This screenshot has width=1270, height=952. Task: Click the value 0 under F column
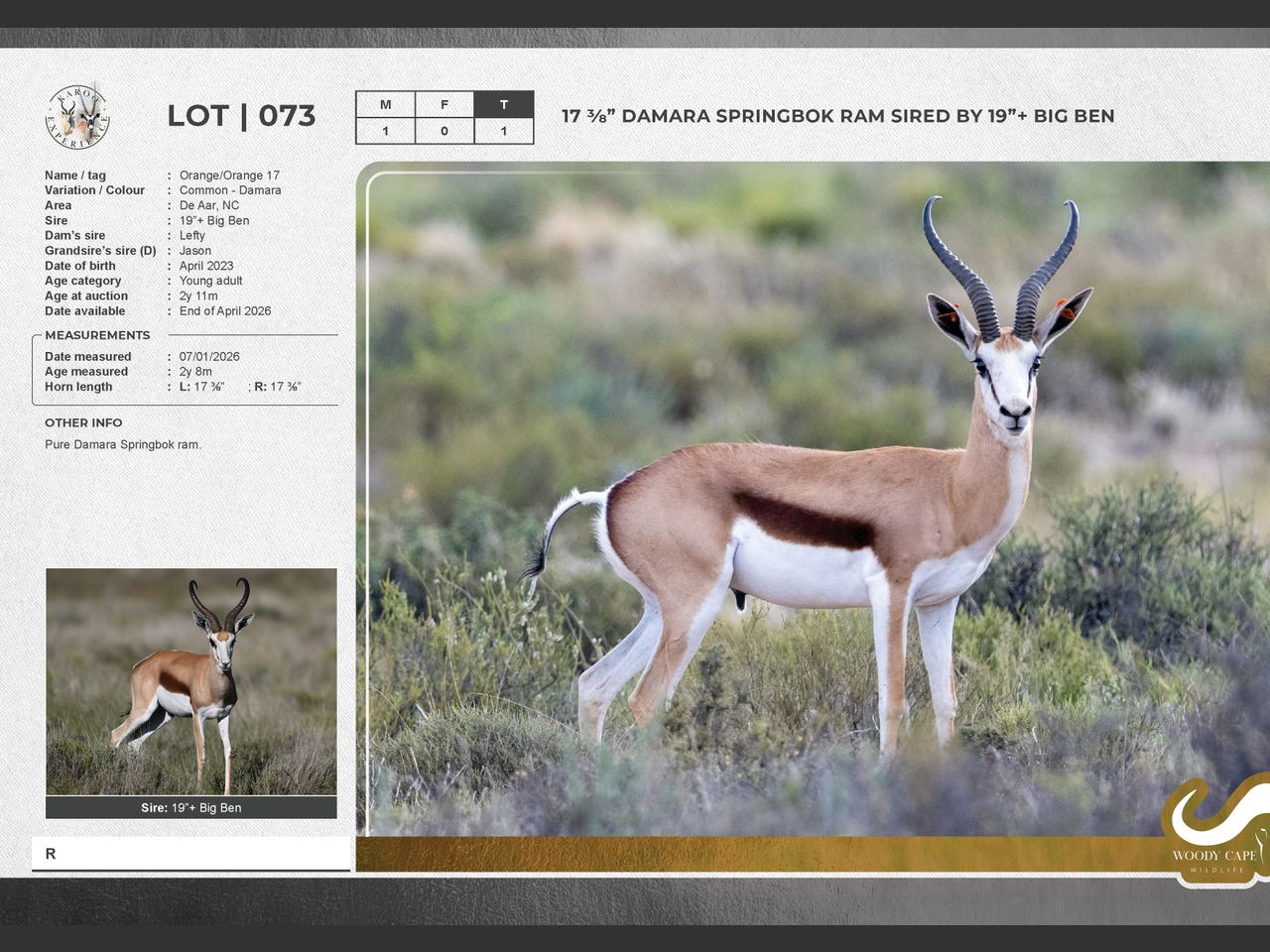pyautogui.click(x=444, y=131)
